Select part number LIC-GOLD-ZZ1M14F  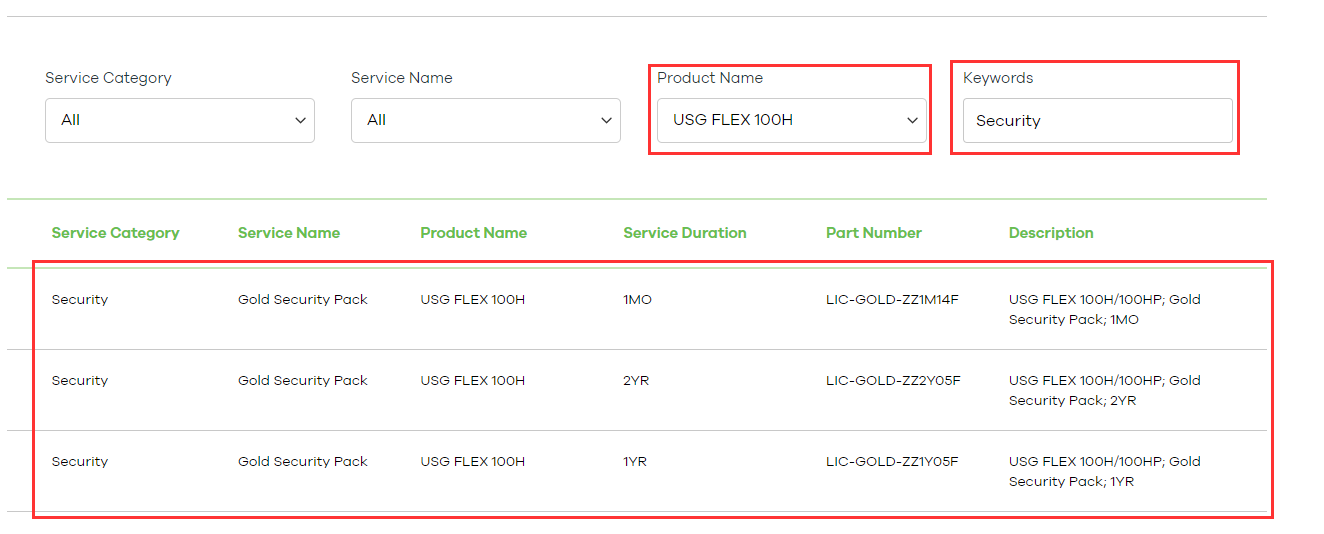pos(892,299)
